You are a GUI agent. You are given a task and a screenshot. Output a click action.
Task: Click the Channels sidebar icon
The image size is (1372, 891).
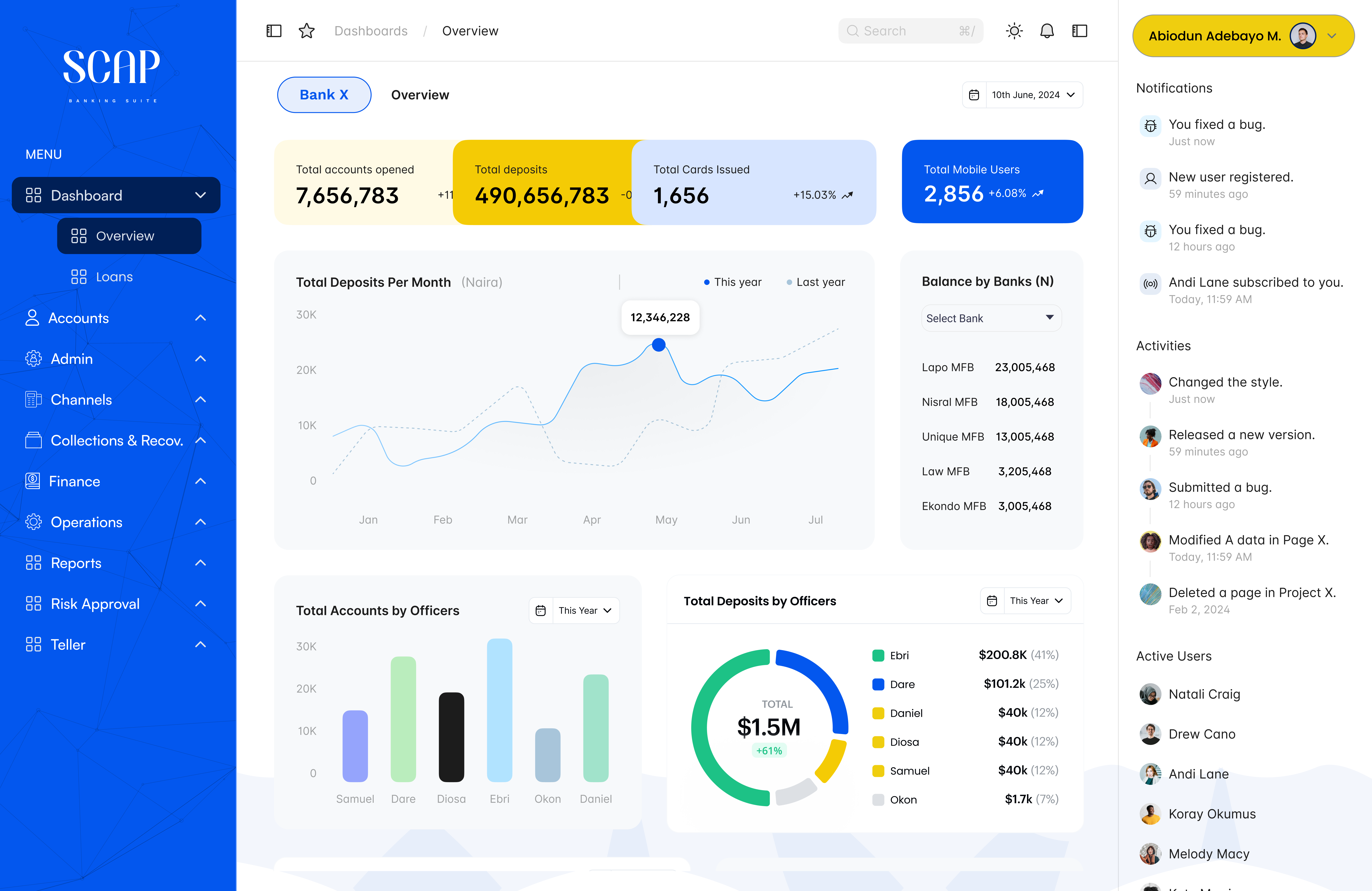[33, 399]
